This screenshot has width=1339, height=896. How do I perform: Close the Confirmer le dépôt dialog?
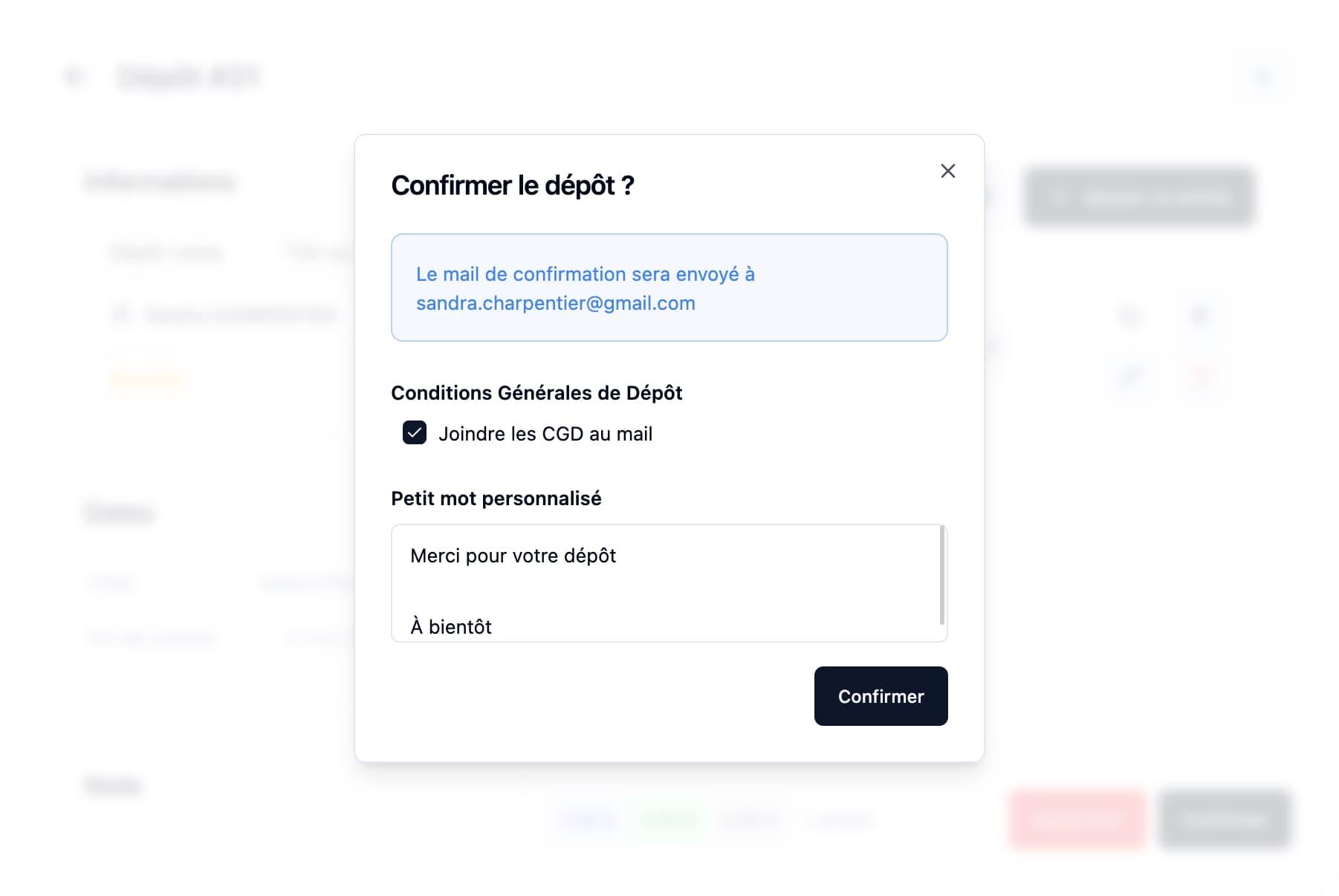pos(947,171)
